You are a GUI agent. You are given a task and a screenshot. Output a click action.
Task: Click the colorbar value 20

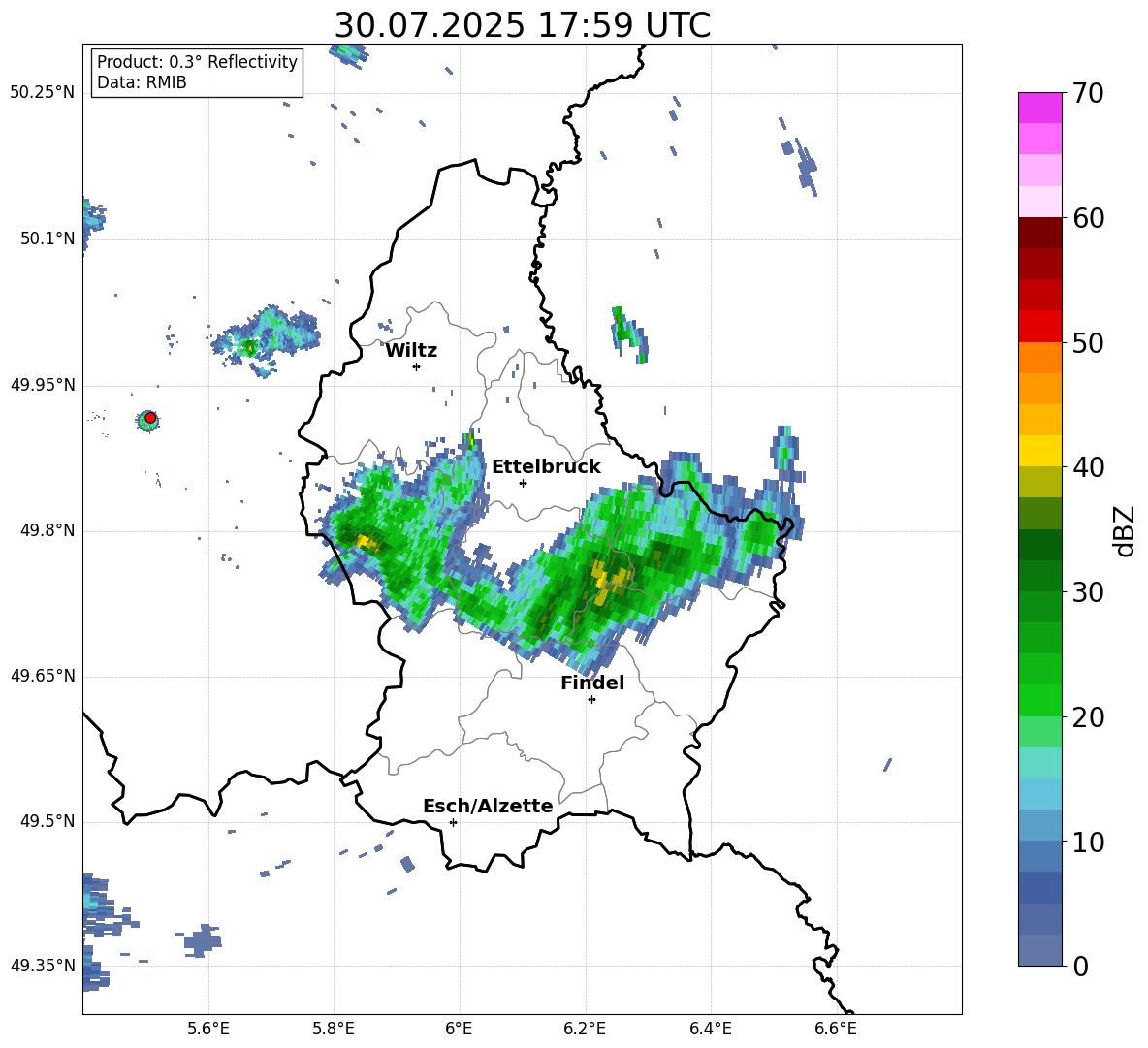(x=1088, y=717)
